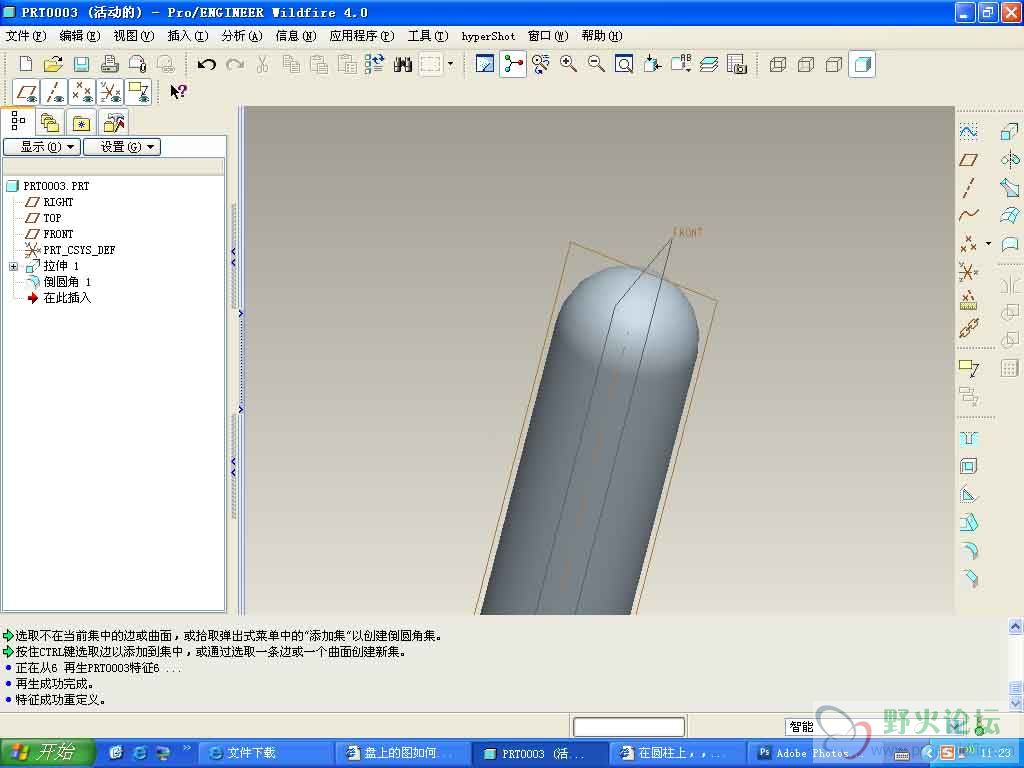Screen dimensions: 1024x768
Task: Insert a datum point from right toolbar
Action: point(968,244)
